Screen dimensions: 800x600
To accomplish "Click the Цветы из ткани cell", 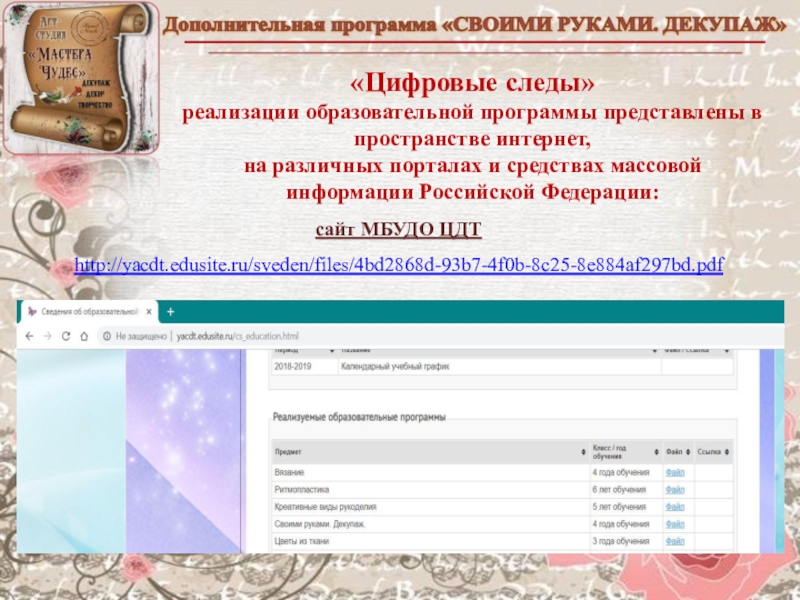I will click(431, 541).
